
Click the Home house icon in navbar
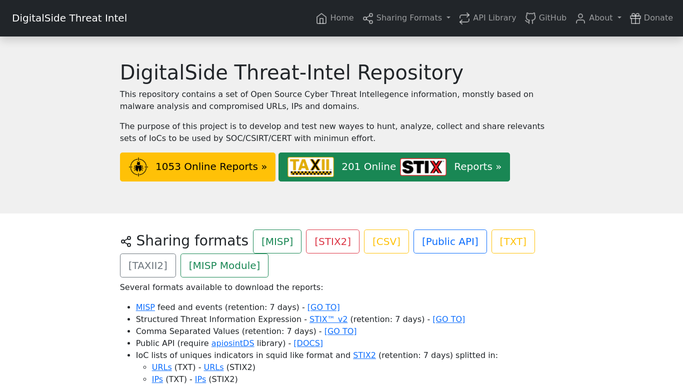(x=321, y=18)
